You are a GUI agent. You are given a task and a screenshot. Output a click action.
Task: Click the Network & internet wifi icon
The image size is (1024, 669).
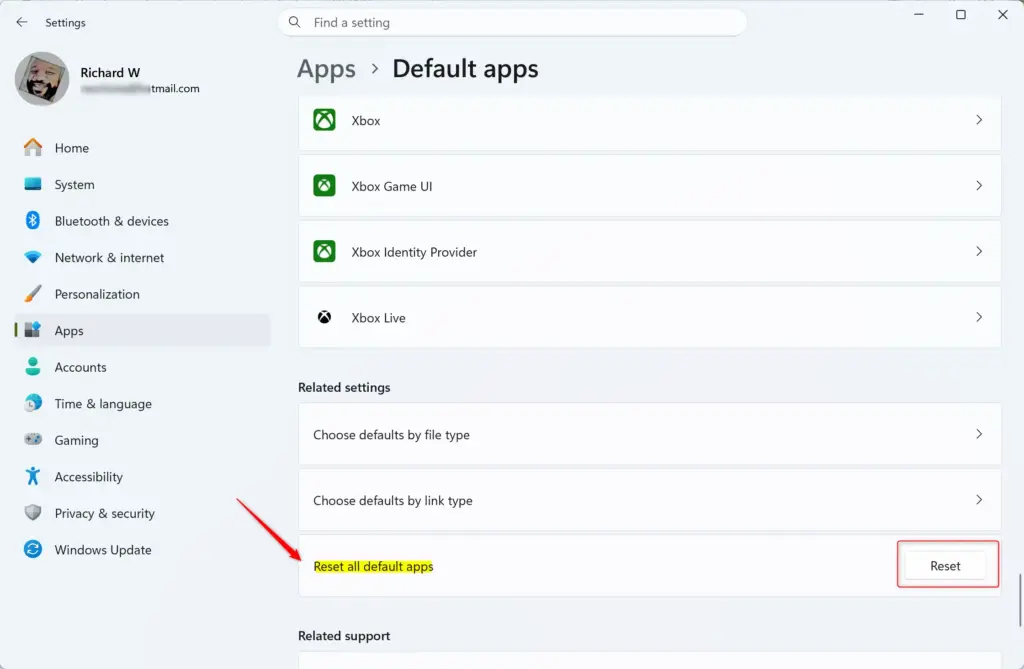pyautogui.click(x=33, y=257)
